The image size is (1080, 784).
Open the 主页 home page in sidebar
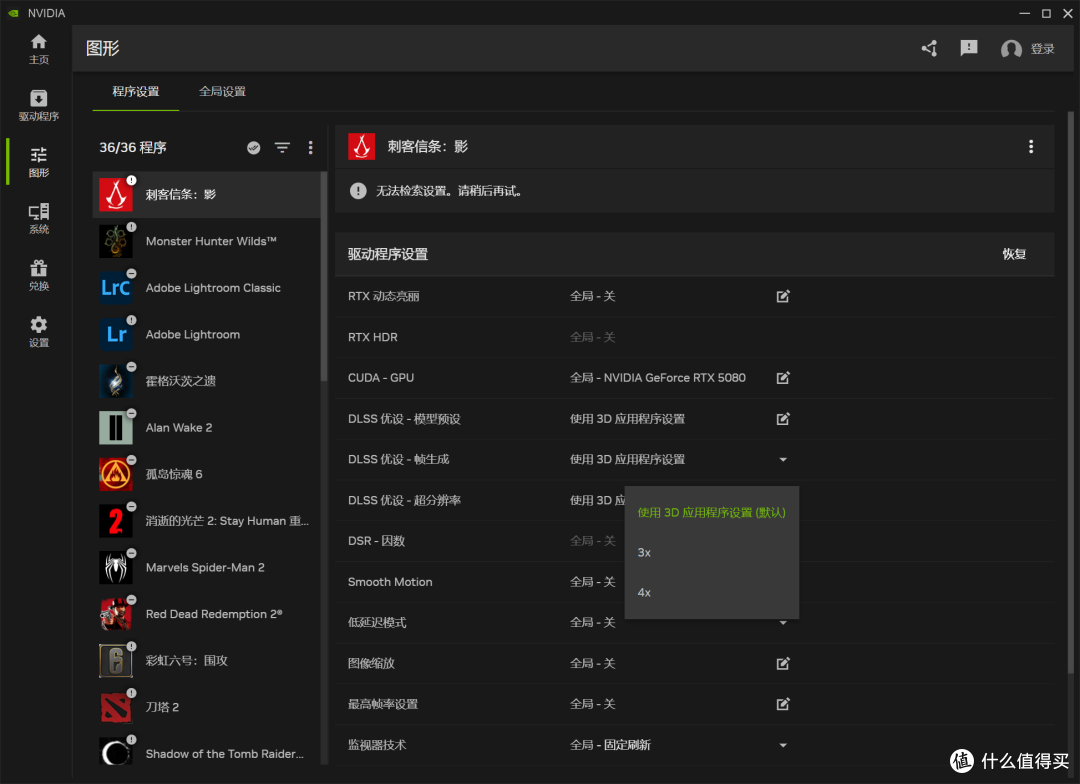(39, 49)
